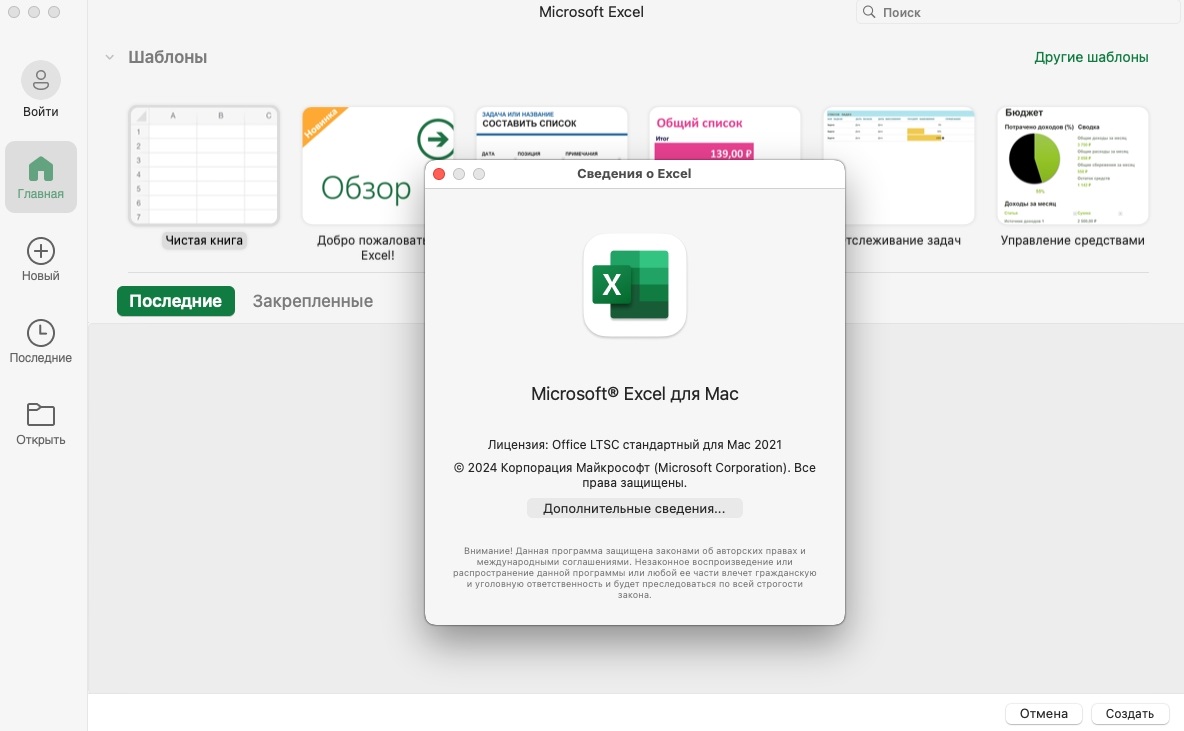Click the Открыть folder icon
1184x731 pixels.
40,415
